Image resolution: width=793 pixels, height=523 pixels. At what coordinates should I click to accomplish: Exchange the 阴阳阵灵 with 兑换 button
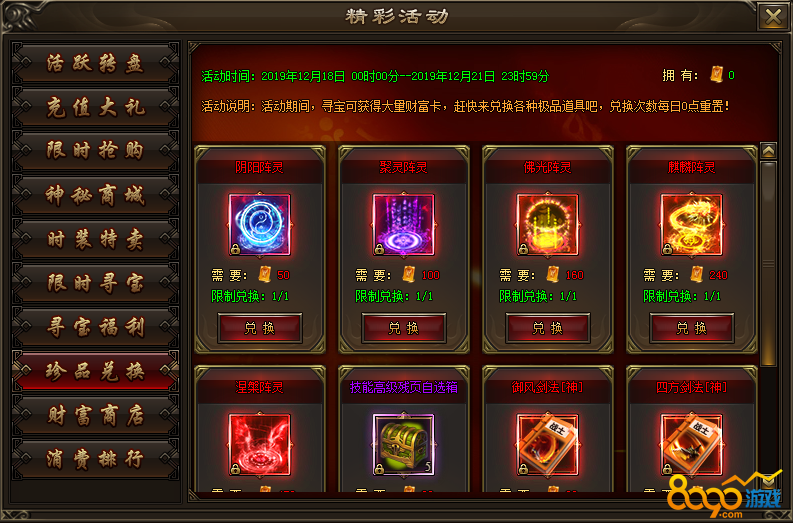coord(260,328)
